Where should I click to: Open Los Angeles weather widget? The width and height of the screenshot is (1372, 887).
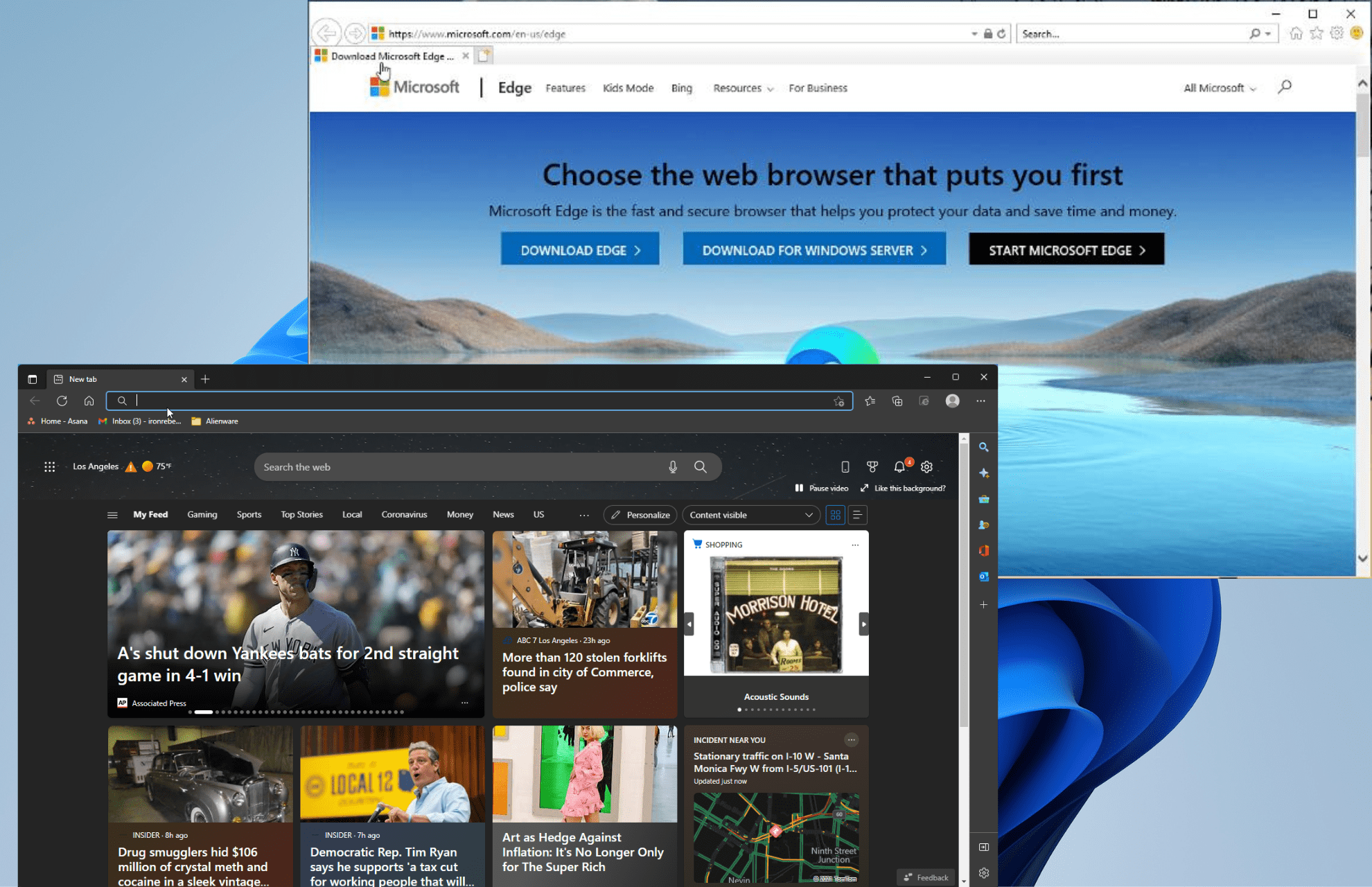point(122,466)
